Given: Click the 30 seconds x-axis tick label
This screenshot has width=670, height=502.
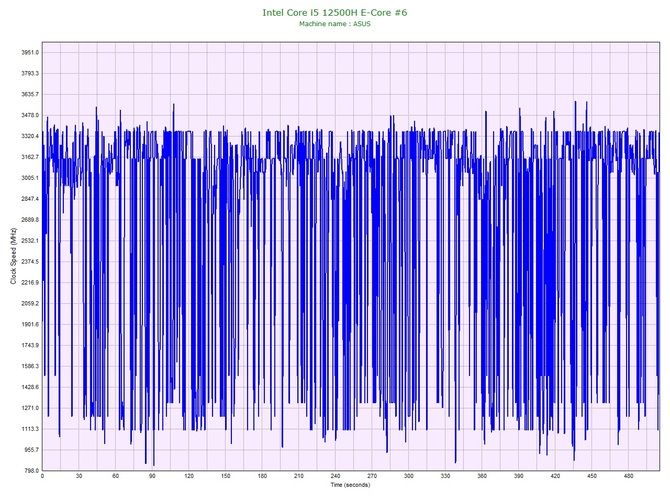Looking at the screenshot, I should (79, 476).
